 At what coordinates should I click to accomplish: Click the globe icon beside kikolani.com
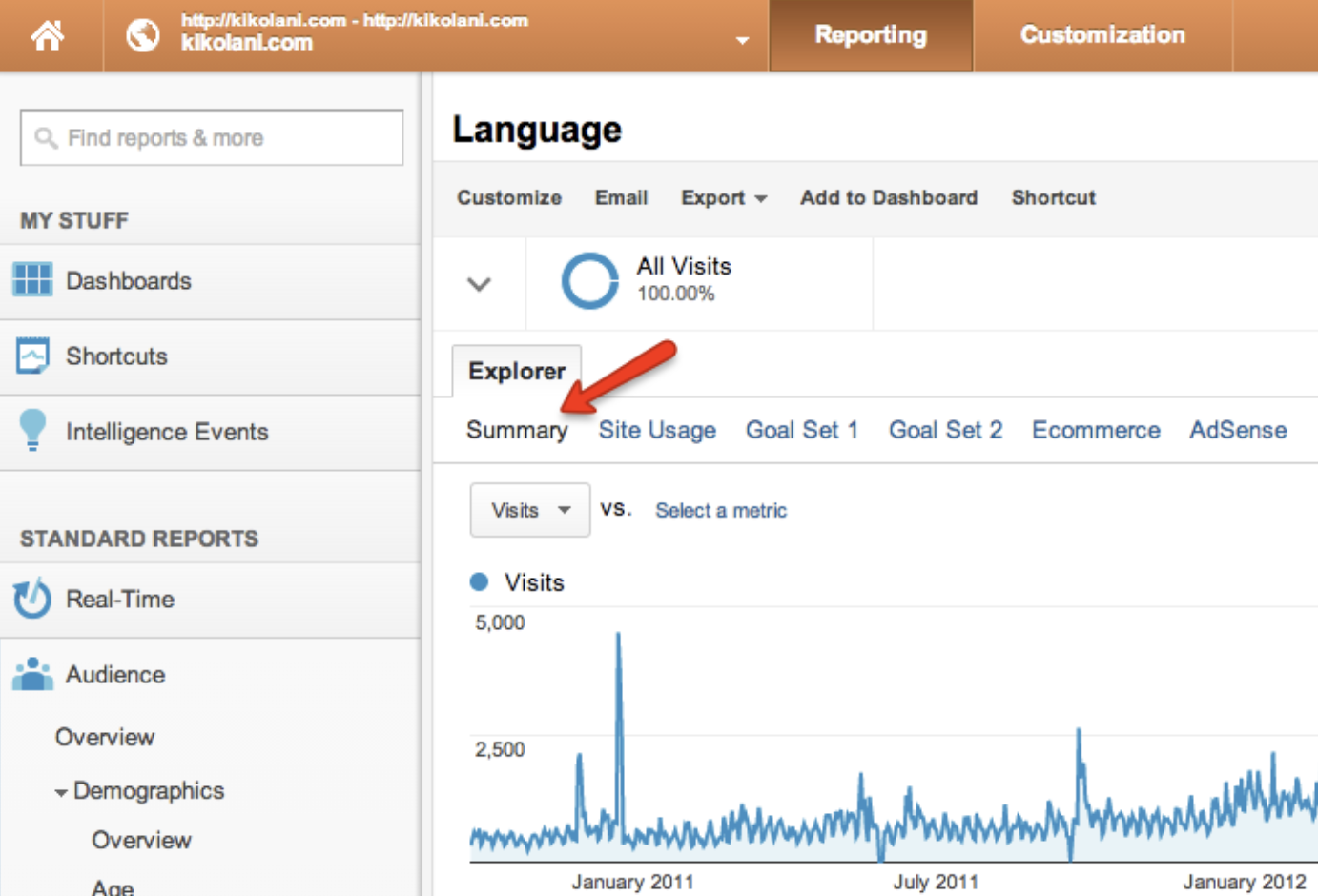point(143,35)
